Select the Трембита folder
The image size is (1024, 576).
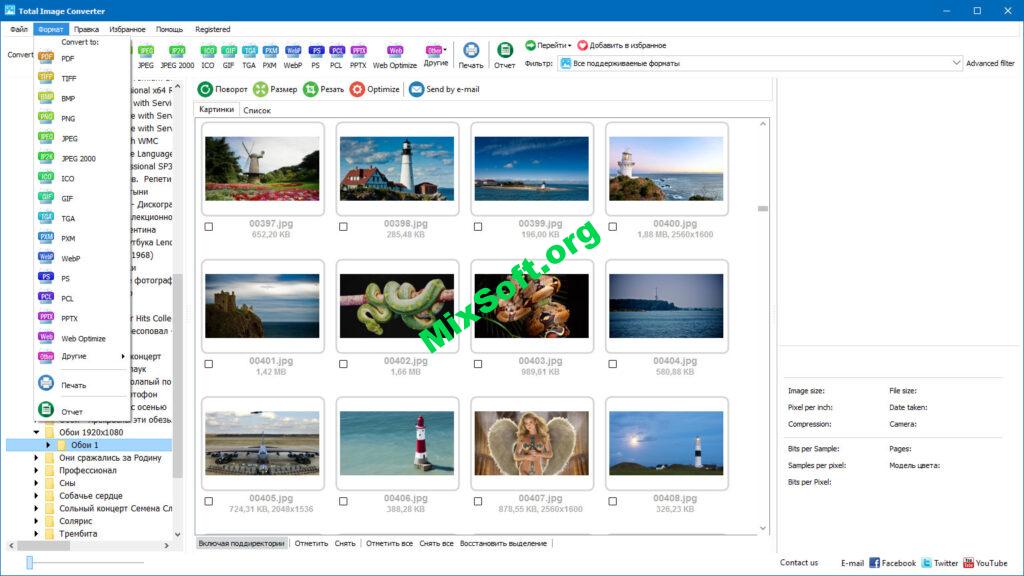coord(78,534)
